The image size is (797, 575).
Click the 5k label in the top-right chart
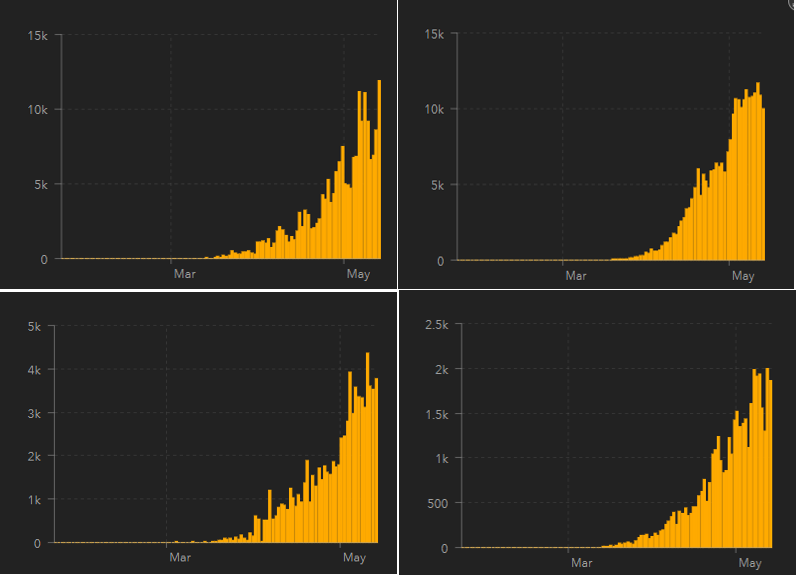[x=435, y=185]
